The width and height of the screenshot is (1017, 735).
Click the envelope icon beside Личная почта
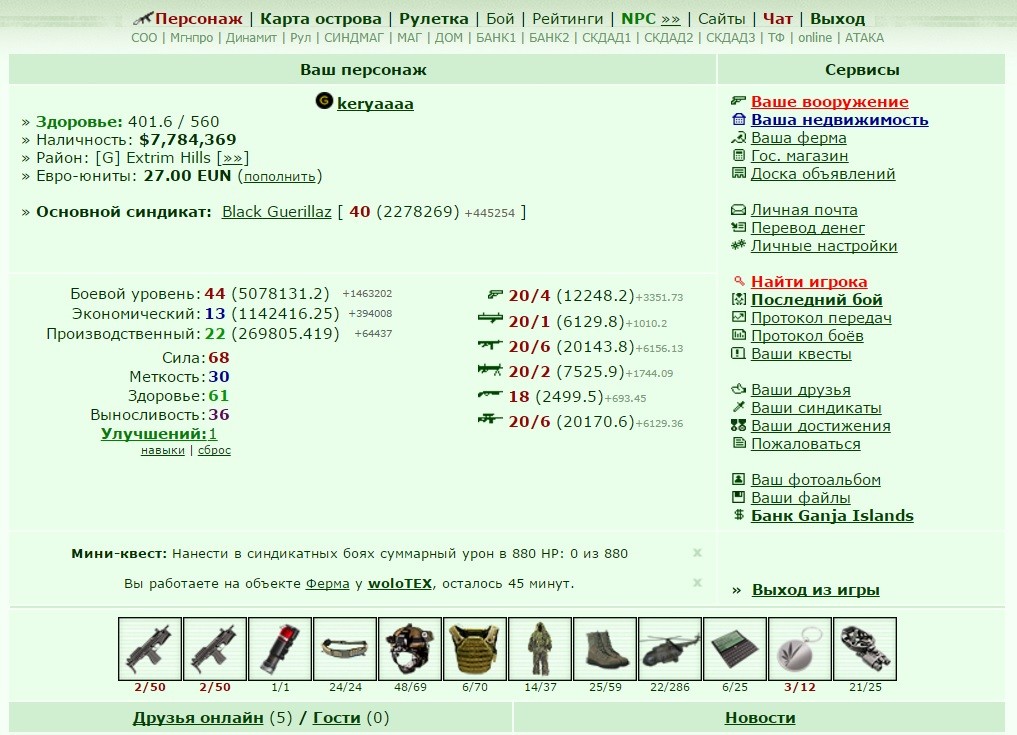pyautogui.click(x=738, y=210)
